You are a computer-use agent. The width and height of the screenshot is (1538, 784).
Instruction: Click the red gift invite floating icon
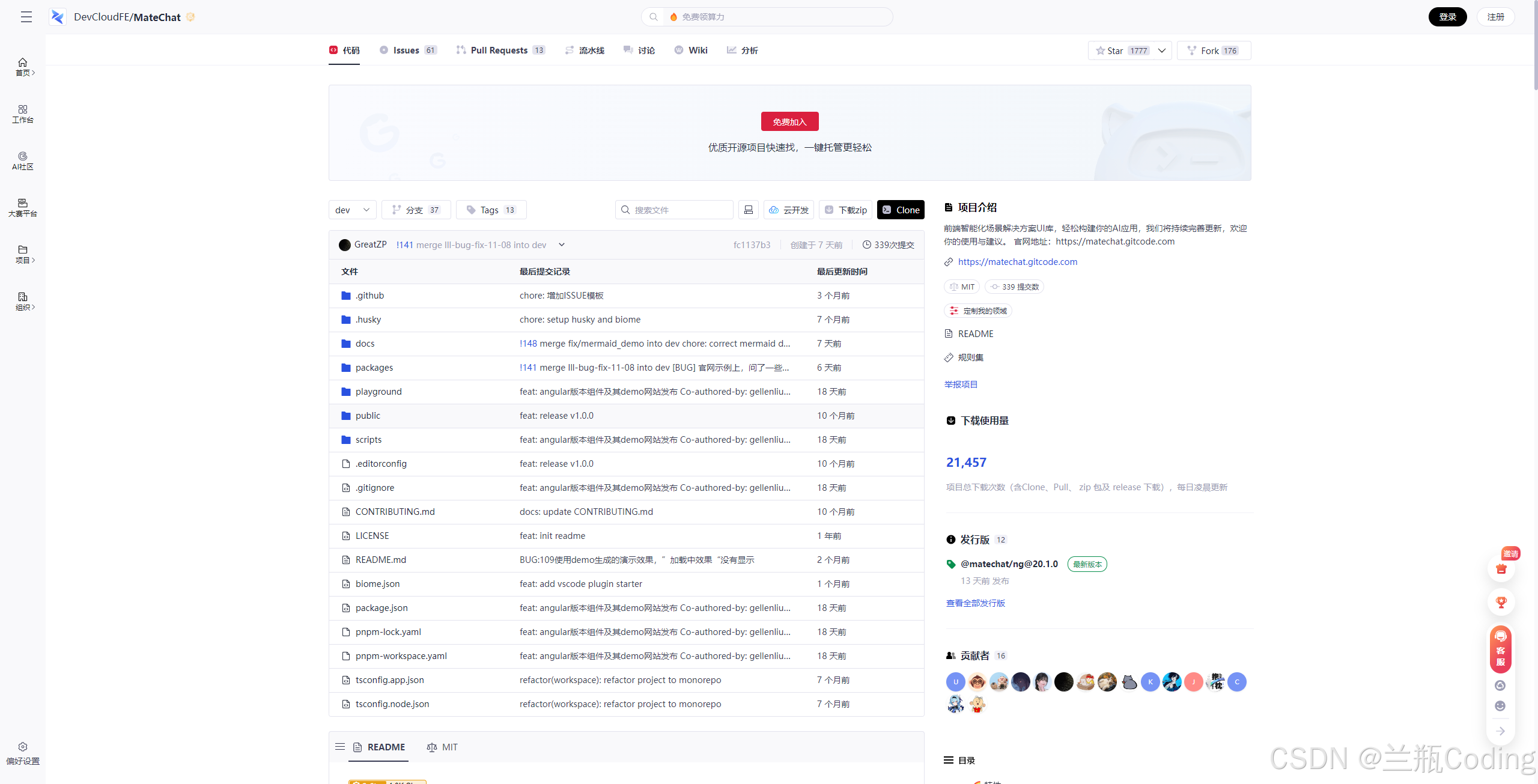pyautogui.click(x=1501, y=568)
